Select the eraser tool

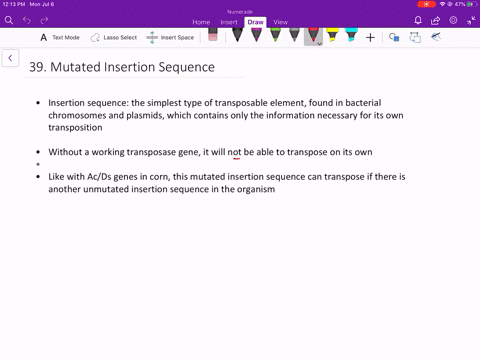pyautogui.click(x=213, y=35)
